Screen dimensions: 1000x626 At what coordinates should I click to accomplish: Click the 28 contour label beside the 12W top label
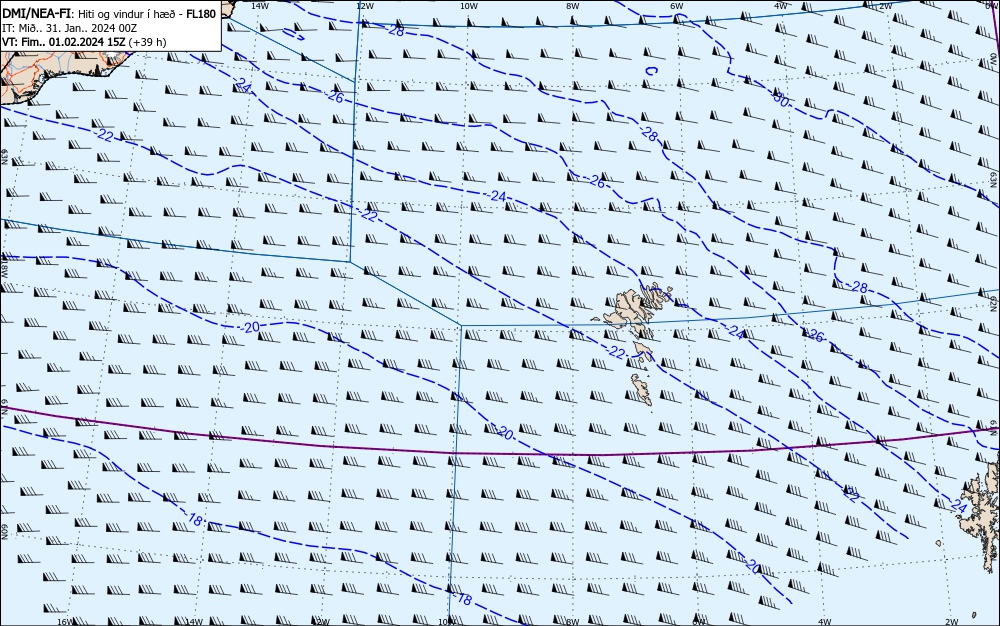tap(396, 30)
